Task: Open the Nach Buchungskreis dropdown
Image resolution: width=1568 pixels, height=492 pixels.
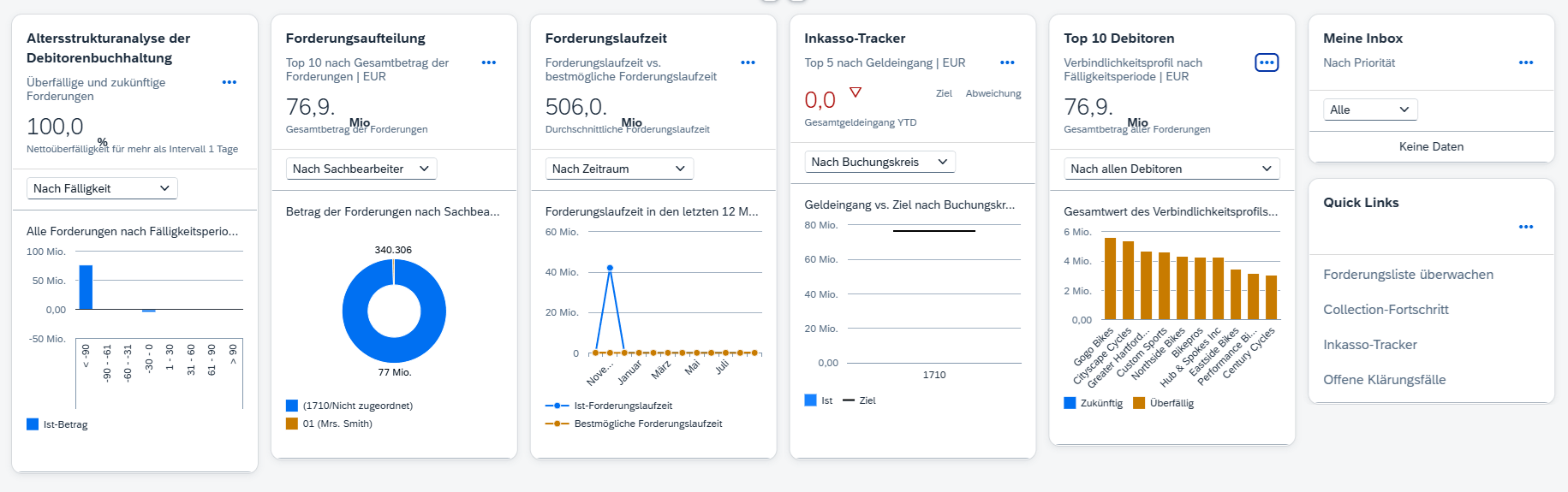Action: [879, 162]
